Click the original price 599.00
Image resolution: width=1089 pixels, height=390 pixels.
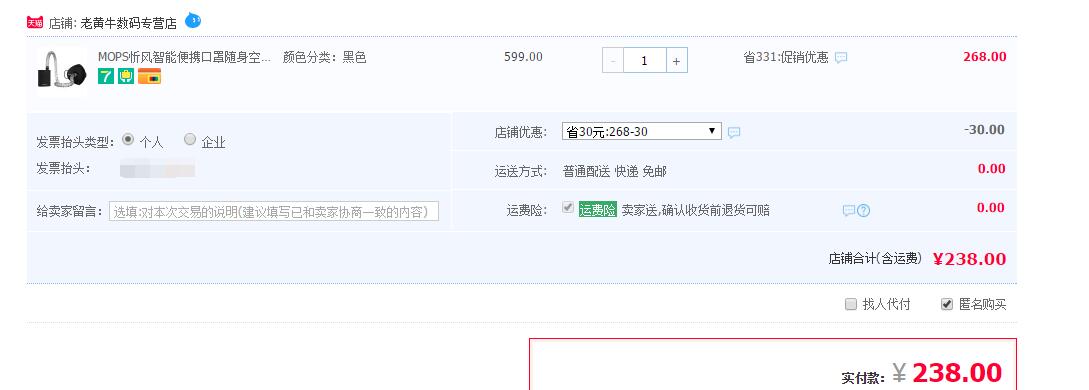pos(524,57)
